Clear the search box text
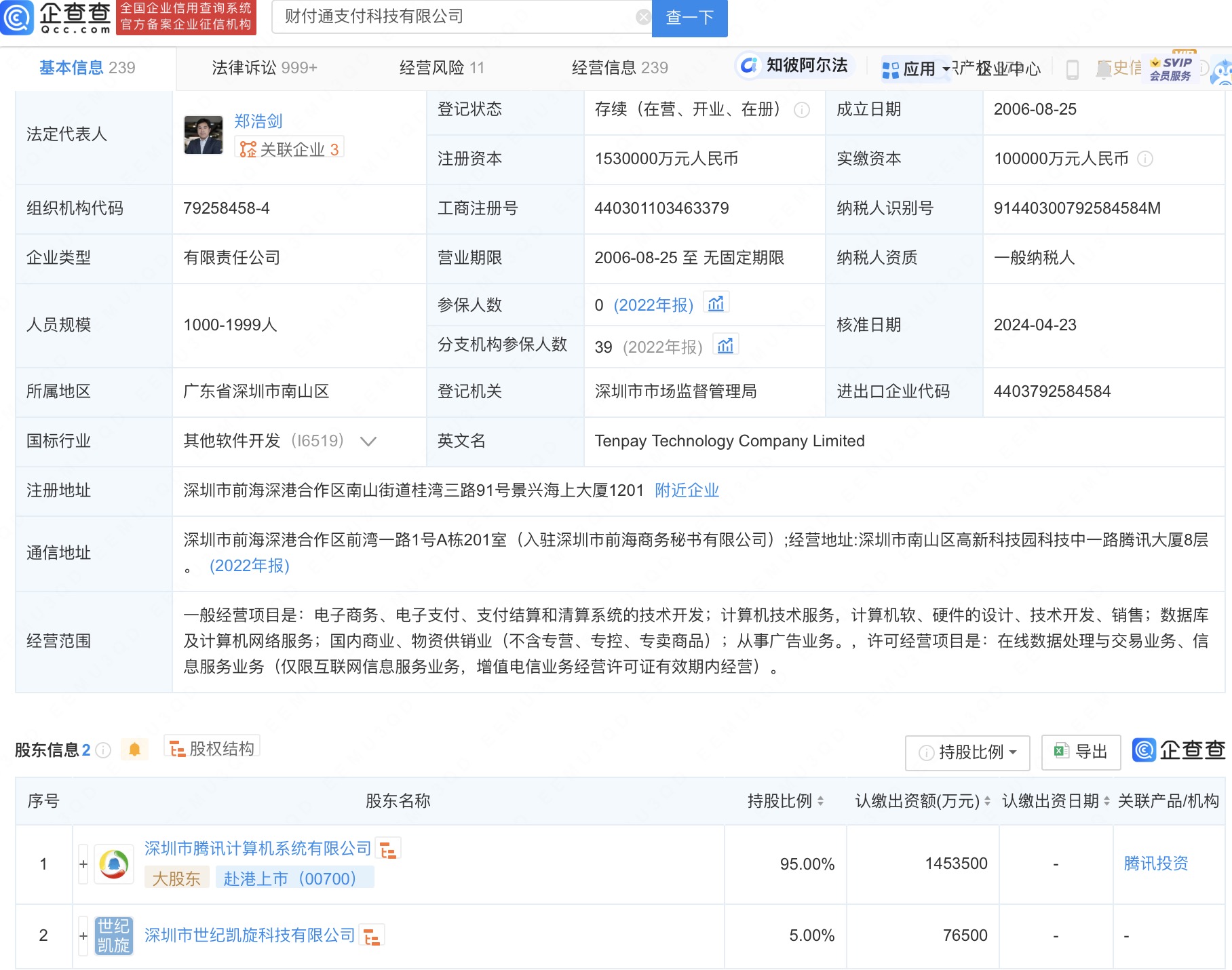Viewport: 1232px width, 970px height. tap(642, 18)
